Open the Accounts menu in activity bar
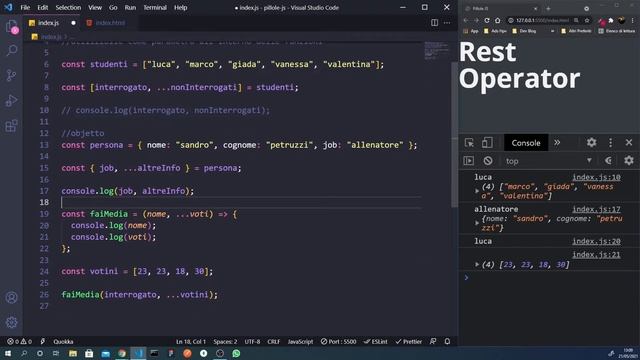The height and width of the screenshot is (360, 640). [x=12, y=298]
